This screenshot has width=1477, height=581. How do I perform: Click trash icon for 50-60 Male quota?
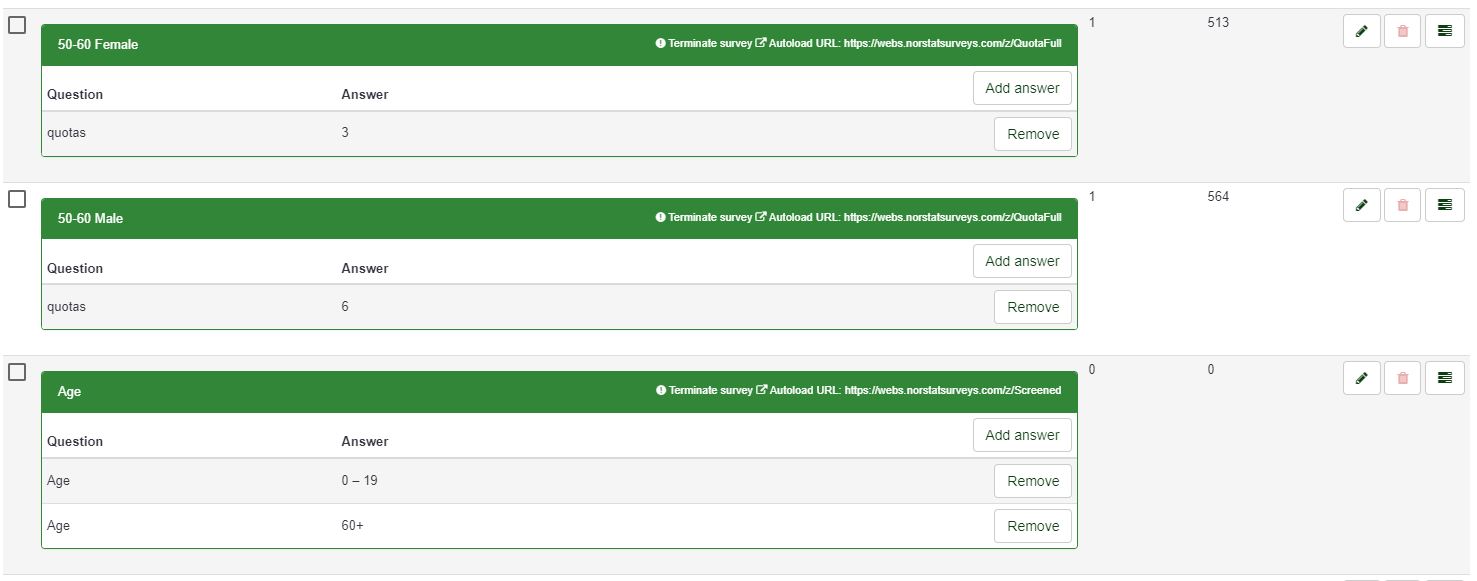click(x=1402, y=205)
